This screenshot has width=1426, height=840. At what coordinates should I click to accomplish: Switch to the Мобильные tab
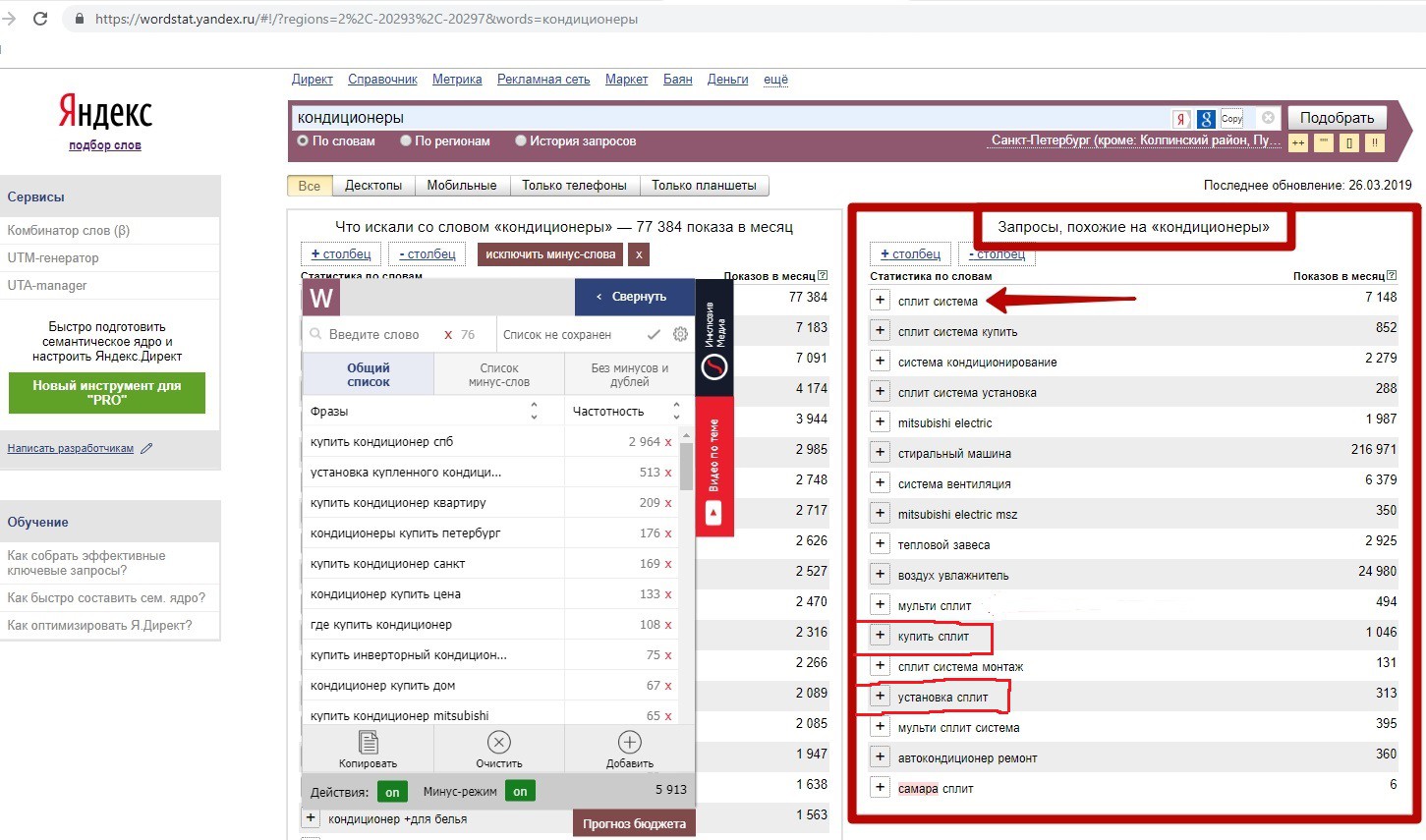pyautogui.click(x=462, y=186)
